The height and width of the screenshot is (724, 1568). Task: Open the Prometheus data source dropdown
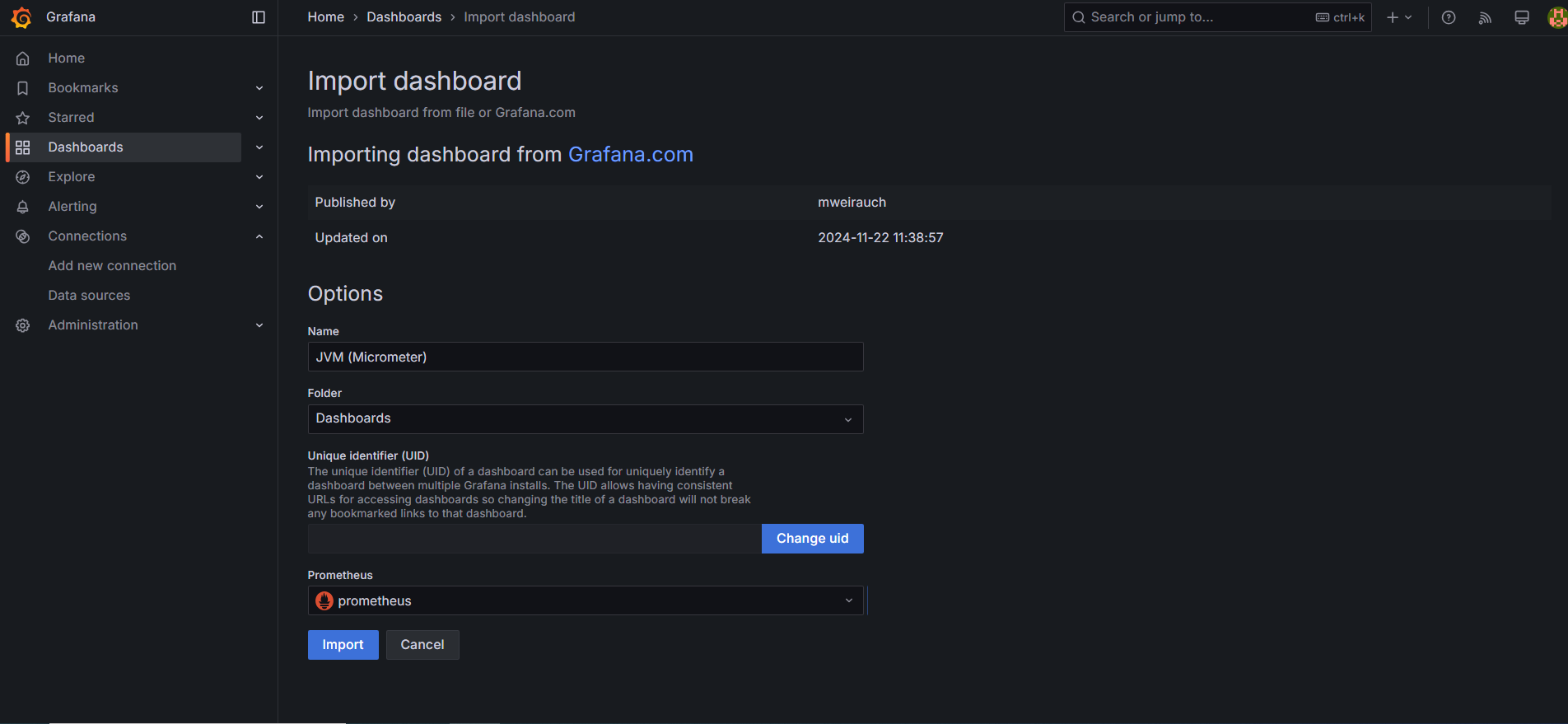click(x=586, y=600)
